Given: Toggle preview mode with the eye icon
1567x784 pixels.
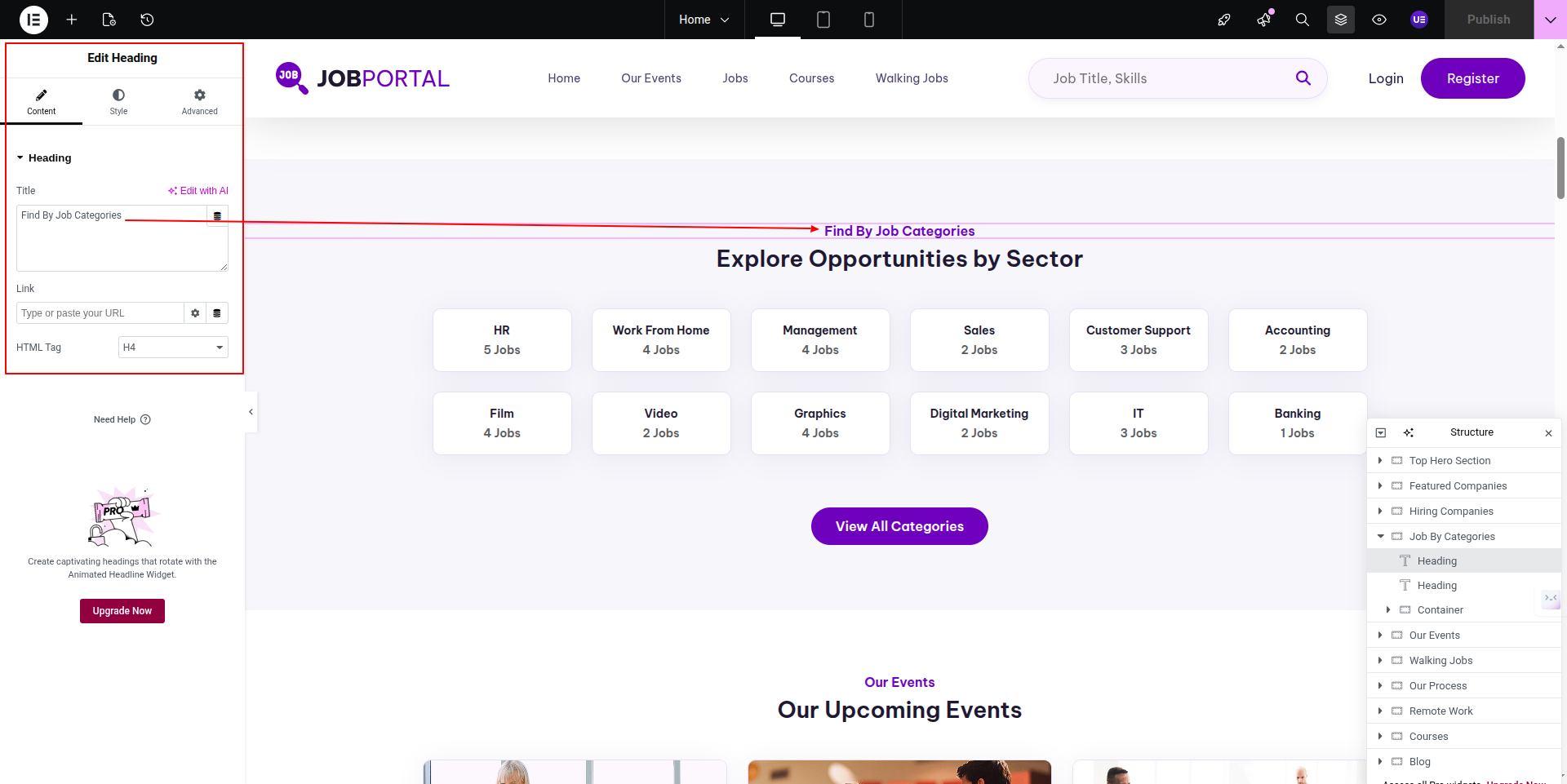Looking at the screenshot, I should pyautogui.click(x=1378, y=20).
